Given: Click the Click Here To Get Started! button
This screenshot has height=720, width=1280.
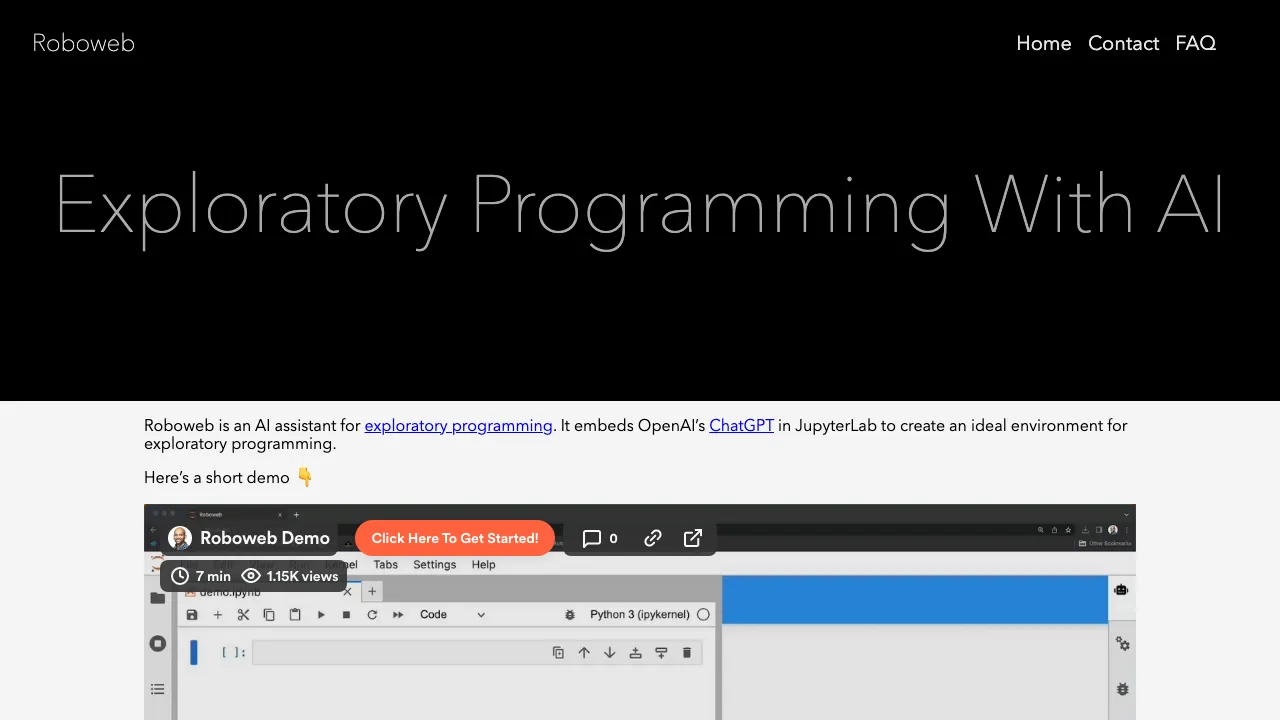Looking at the screenshot, I should click(x=455, y=538).
